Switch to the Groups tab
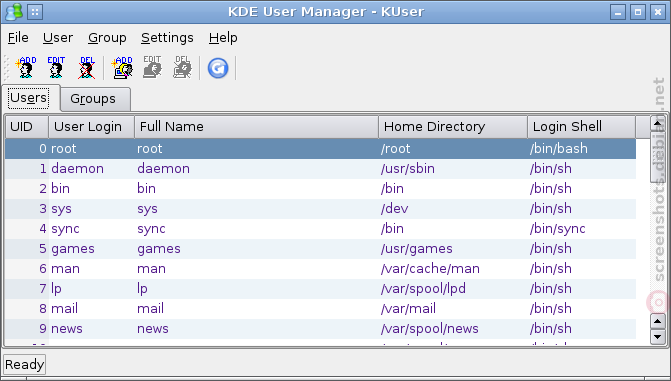This screenshot has height=381, width=671. [x=95, y=99]
